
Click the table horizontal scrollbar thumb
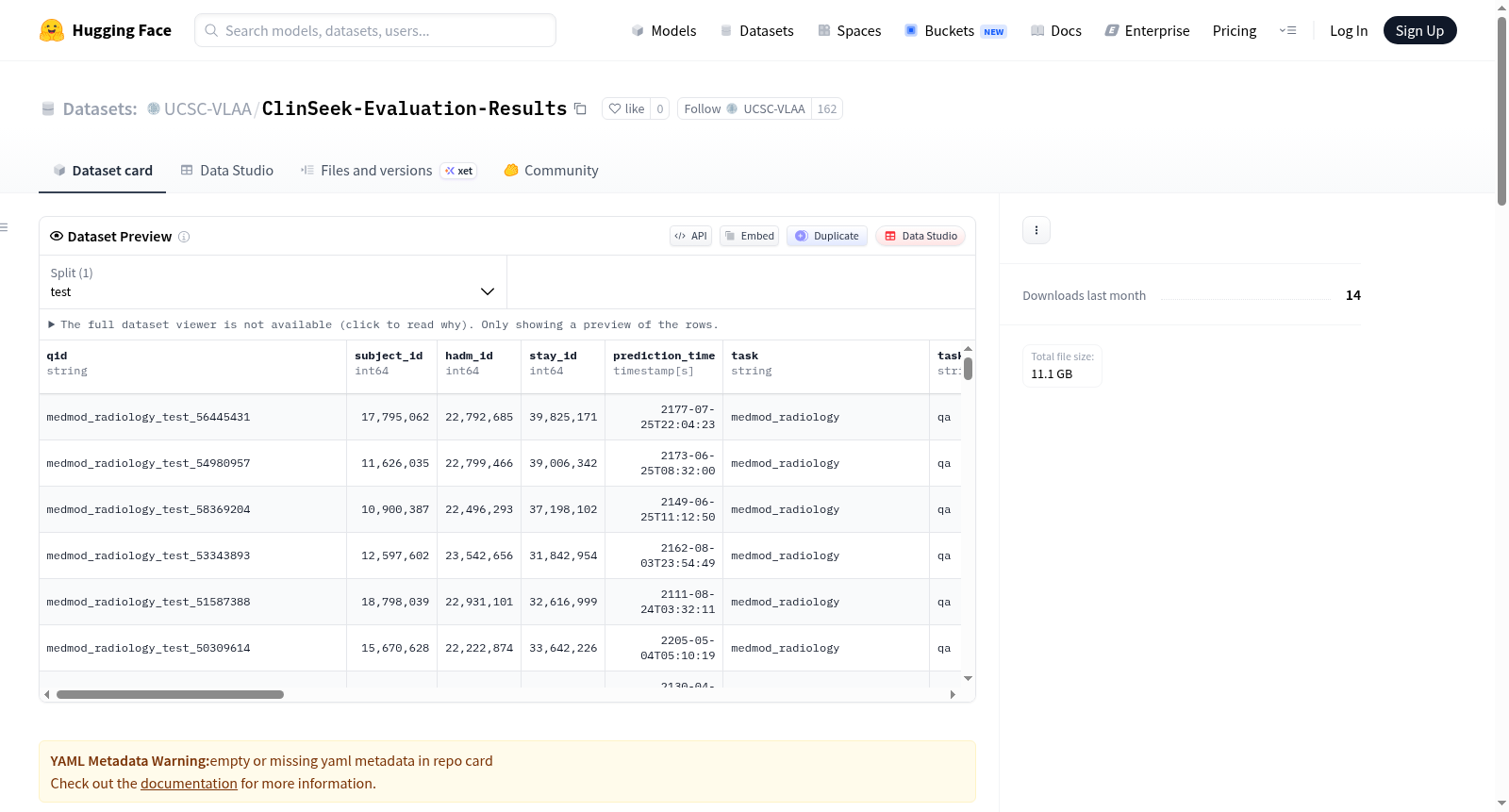point(170,695)
